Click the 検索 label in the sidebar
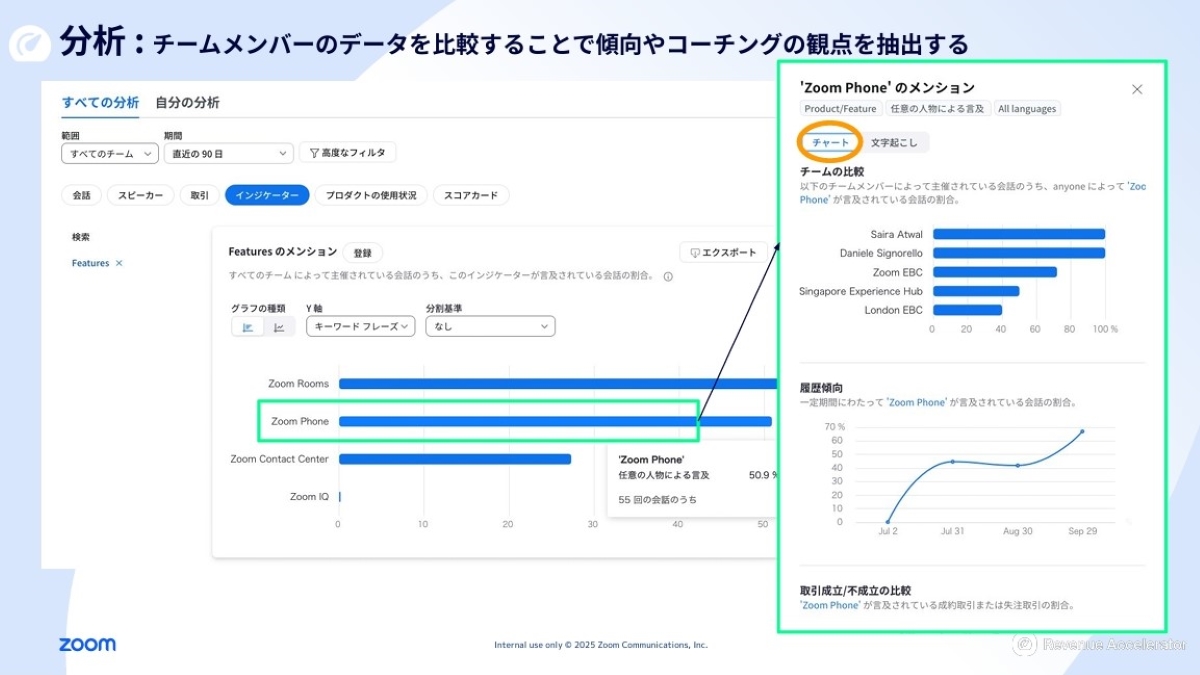This screenshot has height=675, width=1200. [x=81, y=237]
